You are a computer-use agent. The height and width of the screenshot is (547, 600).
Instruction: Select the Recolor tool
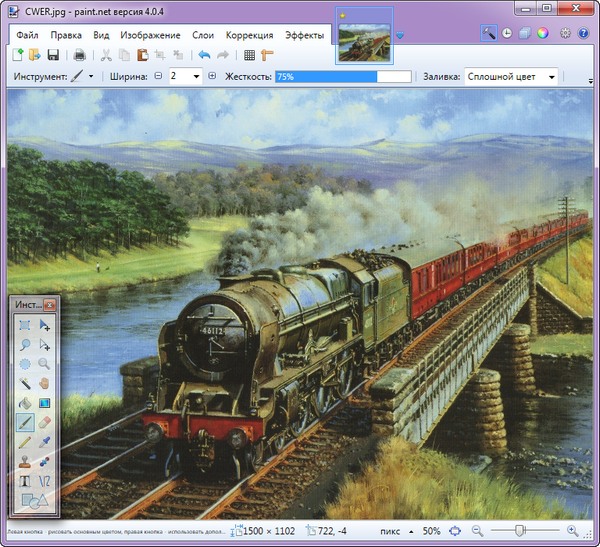coord(44,462)
